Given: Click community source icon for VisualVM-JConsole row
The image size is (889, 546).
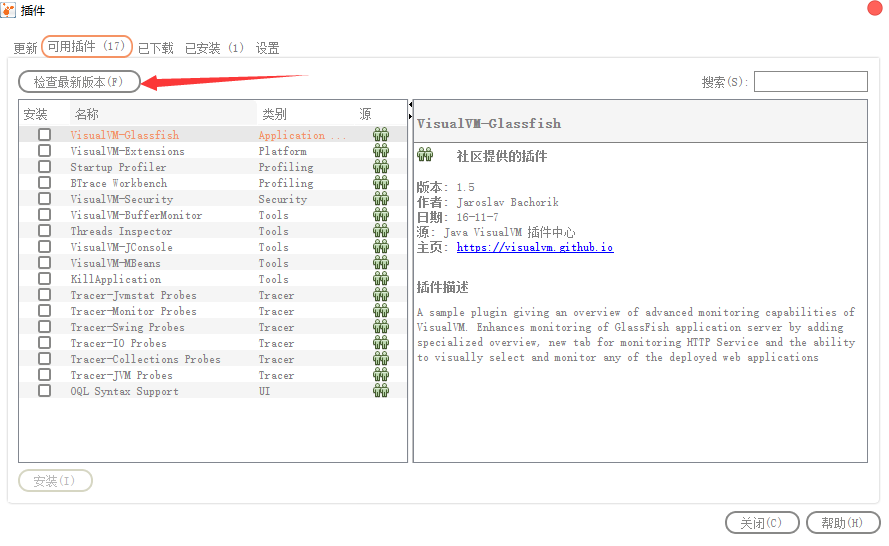Looking at the screenshot, I should coord(381,246).
